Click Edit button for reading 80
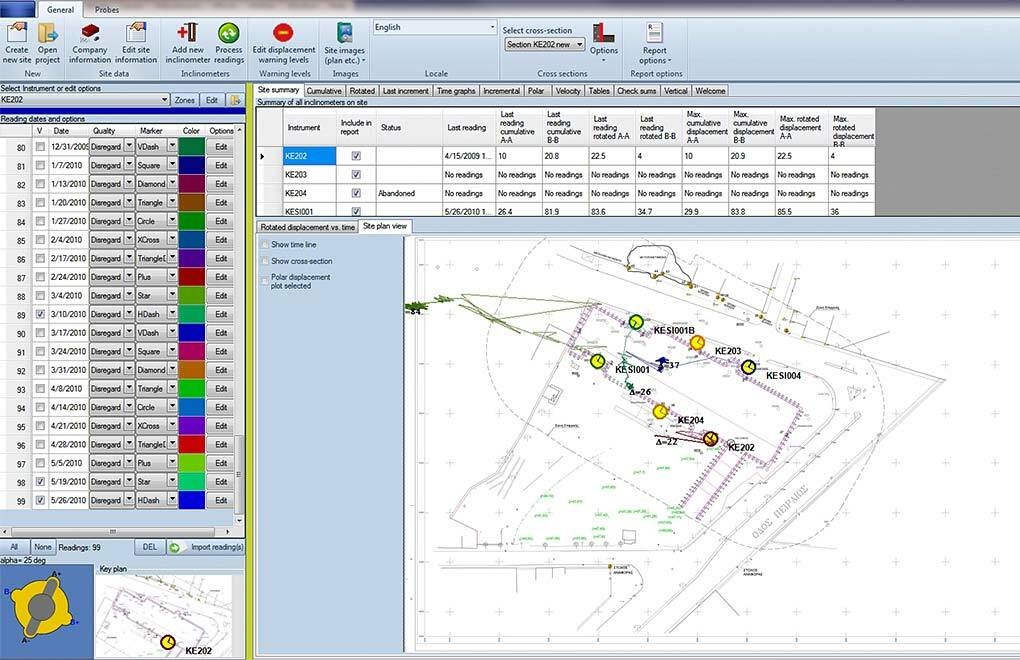 [x=221, y=147]
